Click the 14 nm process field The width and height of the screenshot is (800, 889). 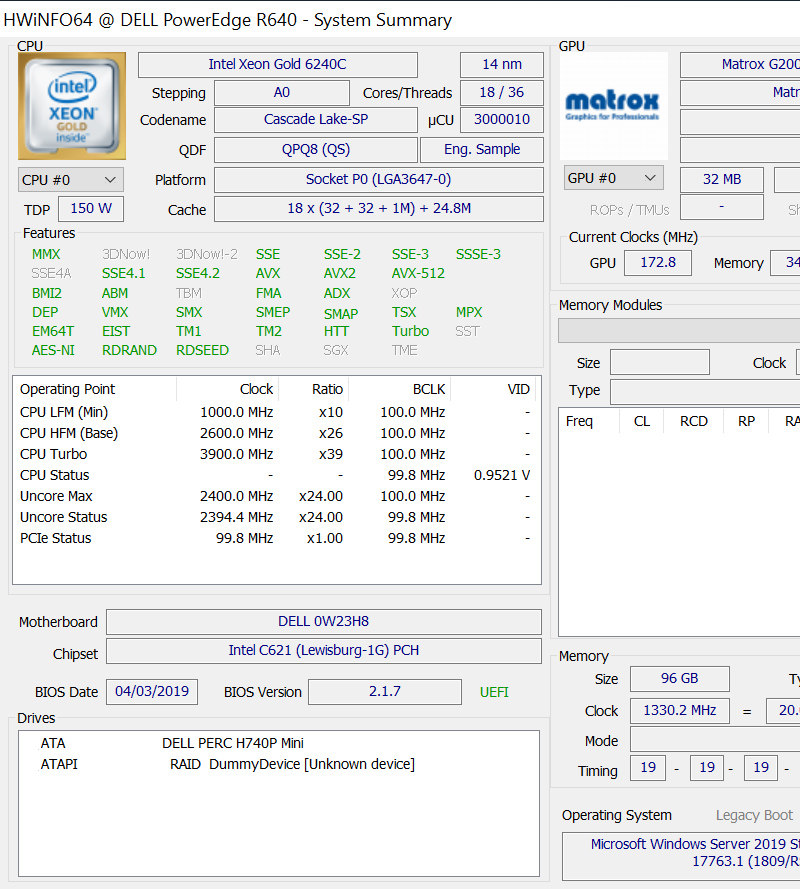point(502,64)
